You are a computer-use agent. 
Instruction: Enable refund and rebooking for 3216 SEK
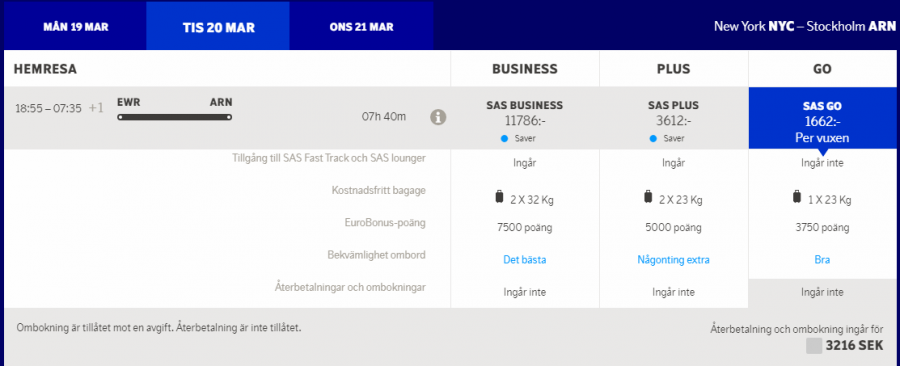(x=814, y=346)
